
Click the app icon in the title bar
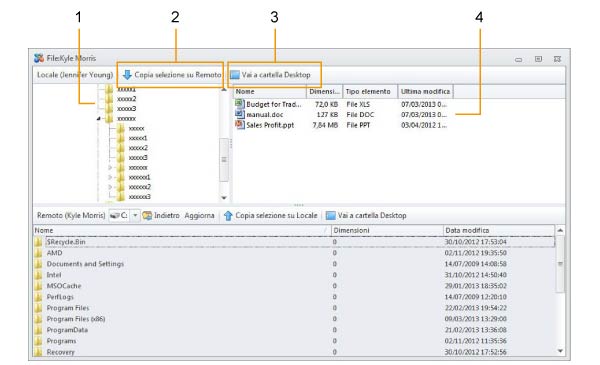(39, 58)
